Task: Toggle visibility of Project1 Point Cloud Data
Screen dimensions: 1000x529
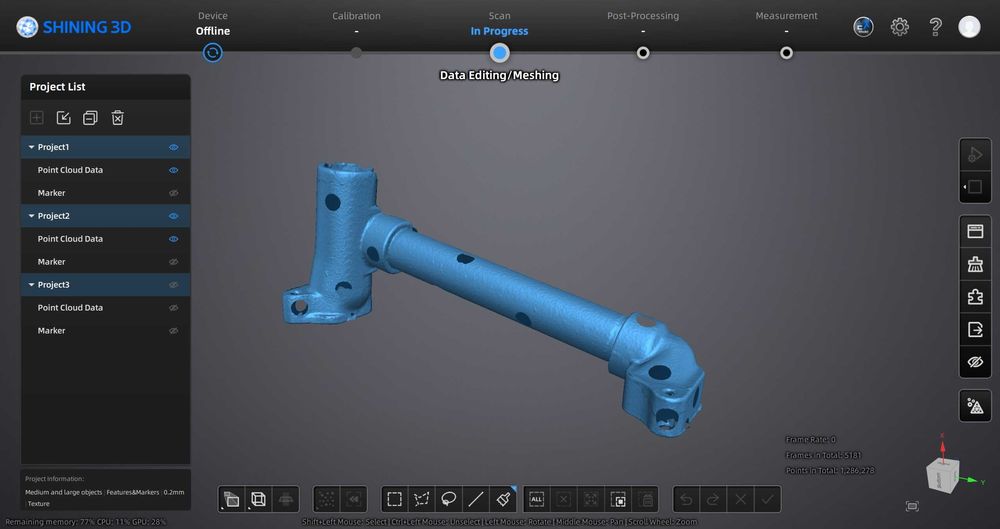Action: click(173, 170)
